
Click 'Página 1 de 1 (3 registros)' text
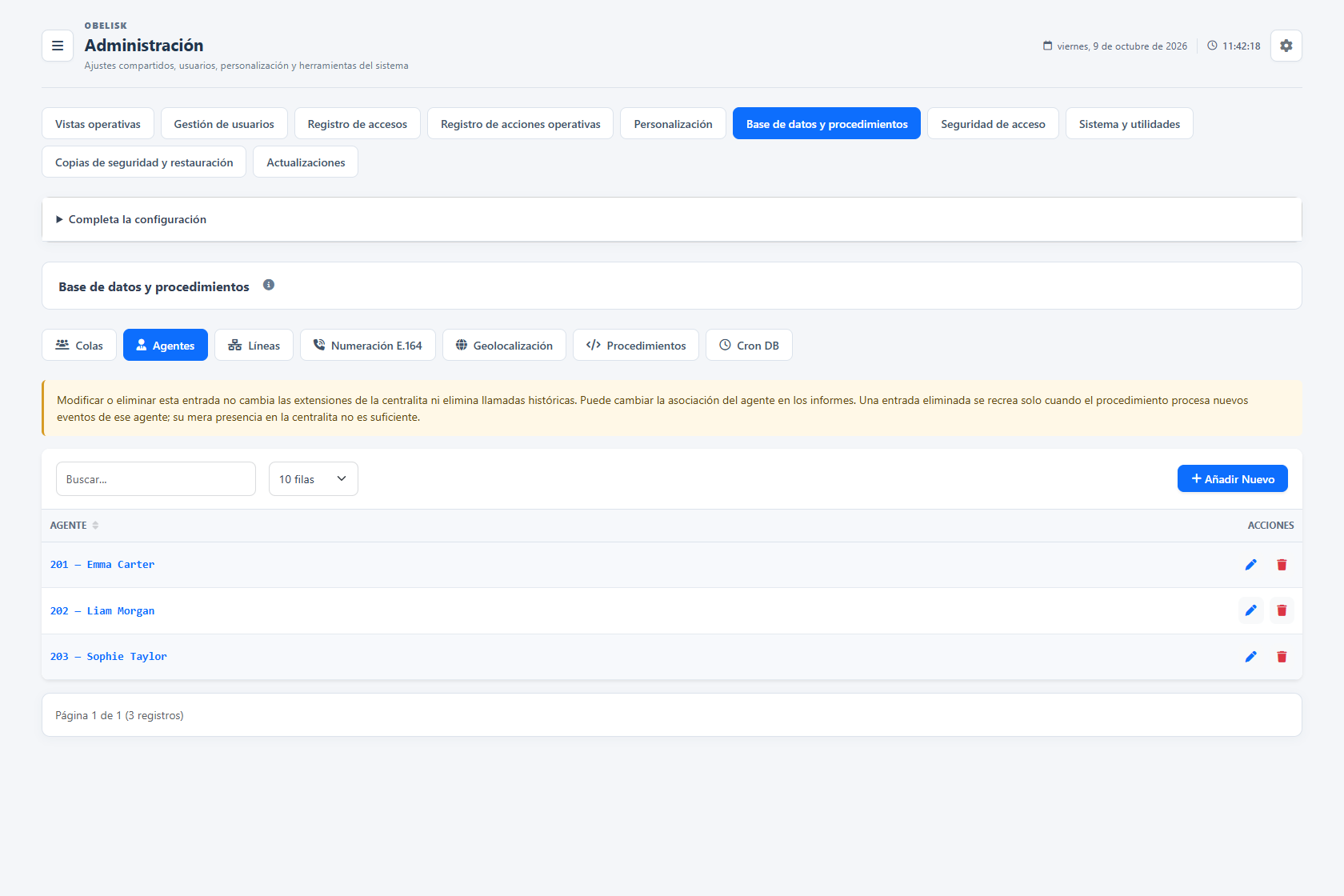point(119,715)
